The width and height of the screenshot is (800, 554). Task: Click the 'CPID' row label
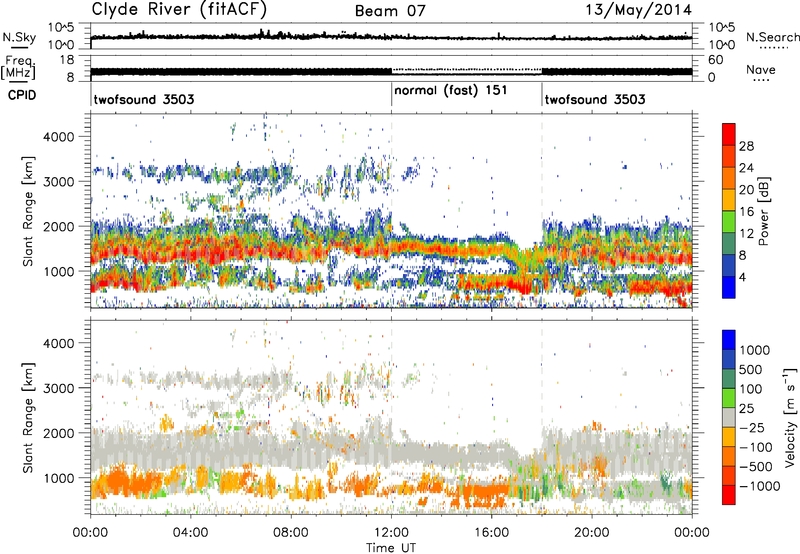point(22,95)
